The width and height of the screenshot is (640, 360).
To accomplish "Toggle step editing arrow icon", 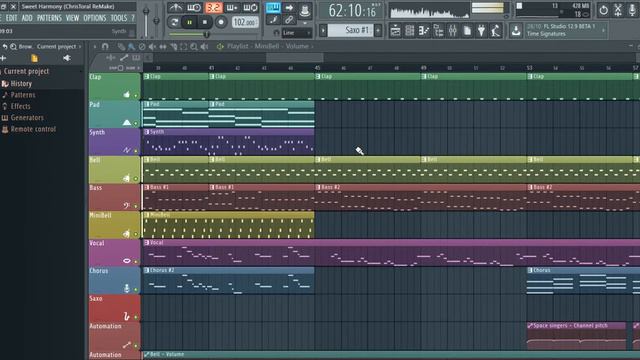I will tap(289, 7).
